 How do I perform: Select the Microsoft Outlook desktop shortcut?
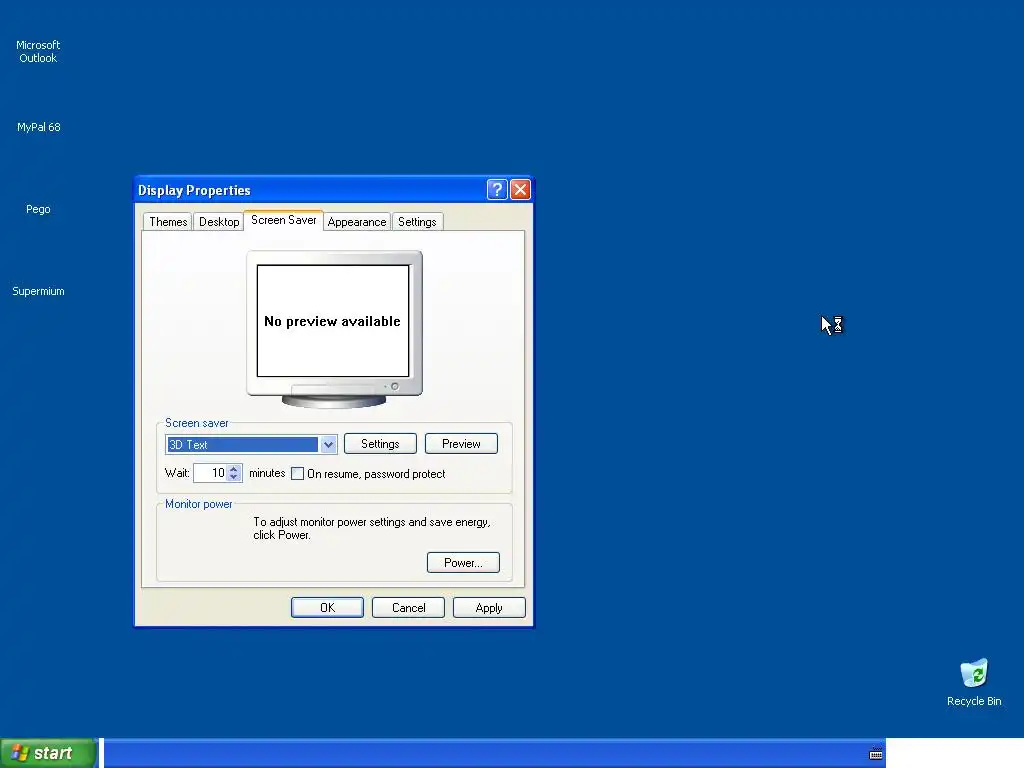38,52
